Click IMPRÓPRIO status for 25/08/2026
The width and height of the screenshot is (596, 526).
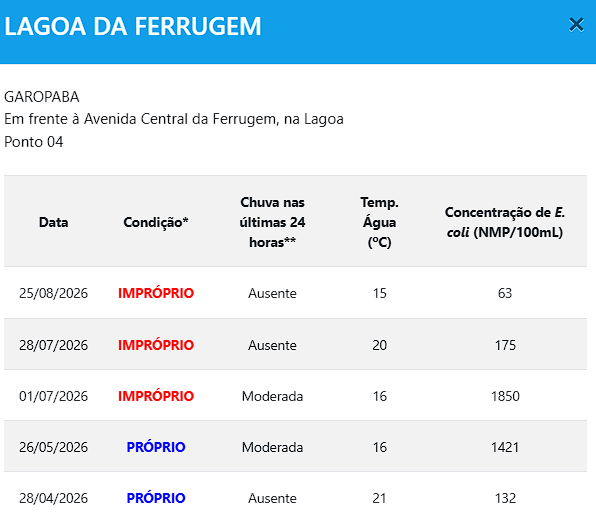coord(156,293)
